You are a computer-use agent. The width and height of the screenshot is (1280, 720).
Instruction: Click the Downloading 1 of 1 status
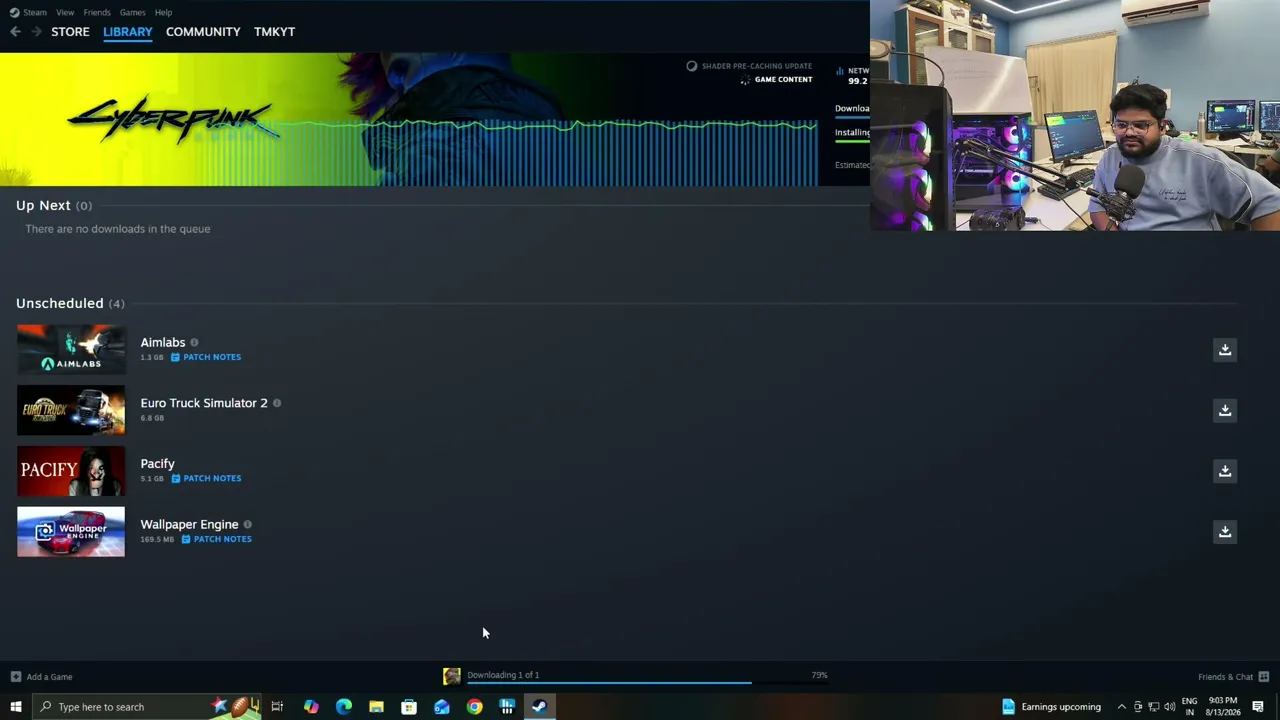[503, 675]
